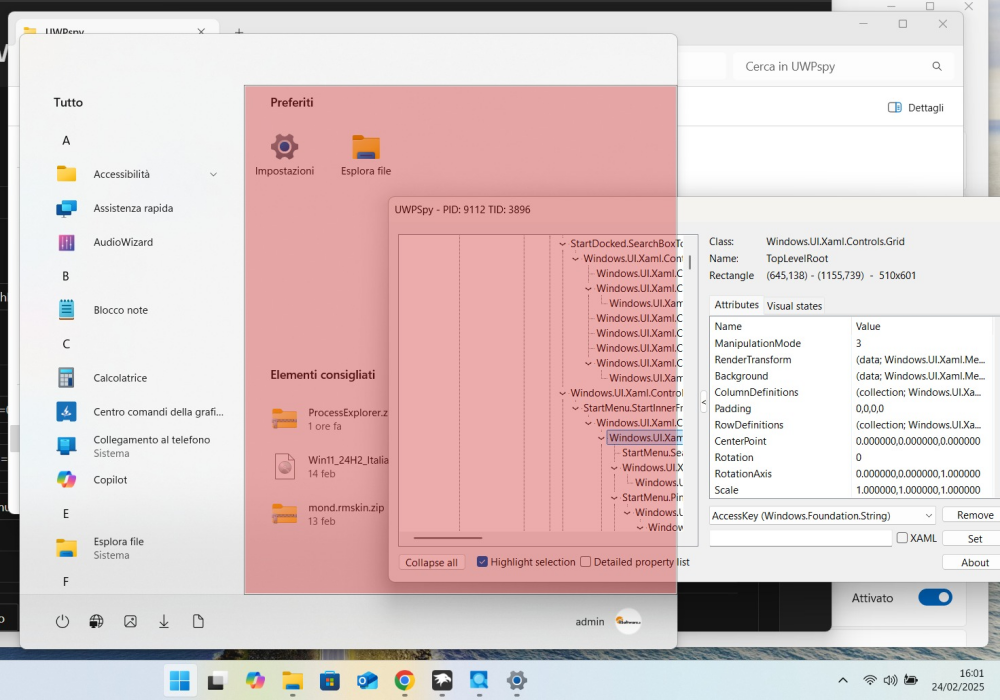Open Task View from the taskbar
Image resolution: width=1000 pixels, height=700 pixels.
(217, 681)
